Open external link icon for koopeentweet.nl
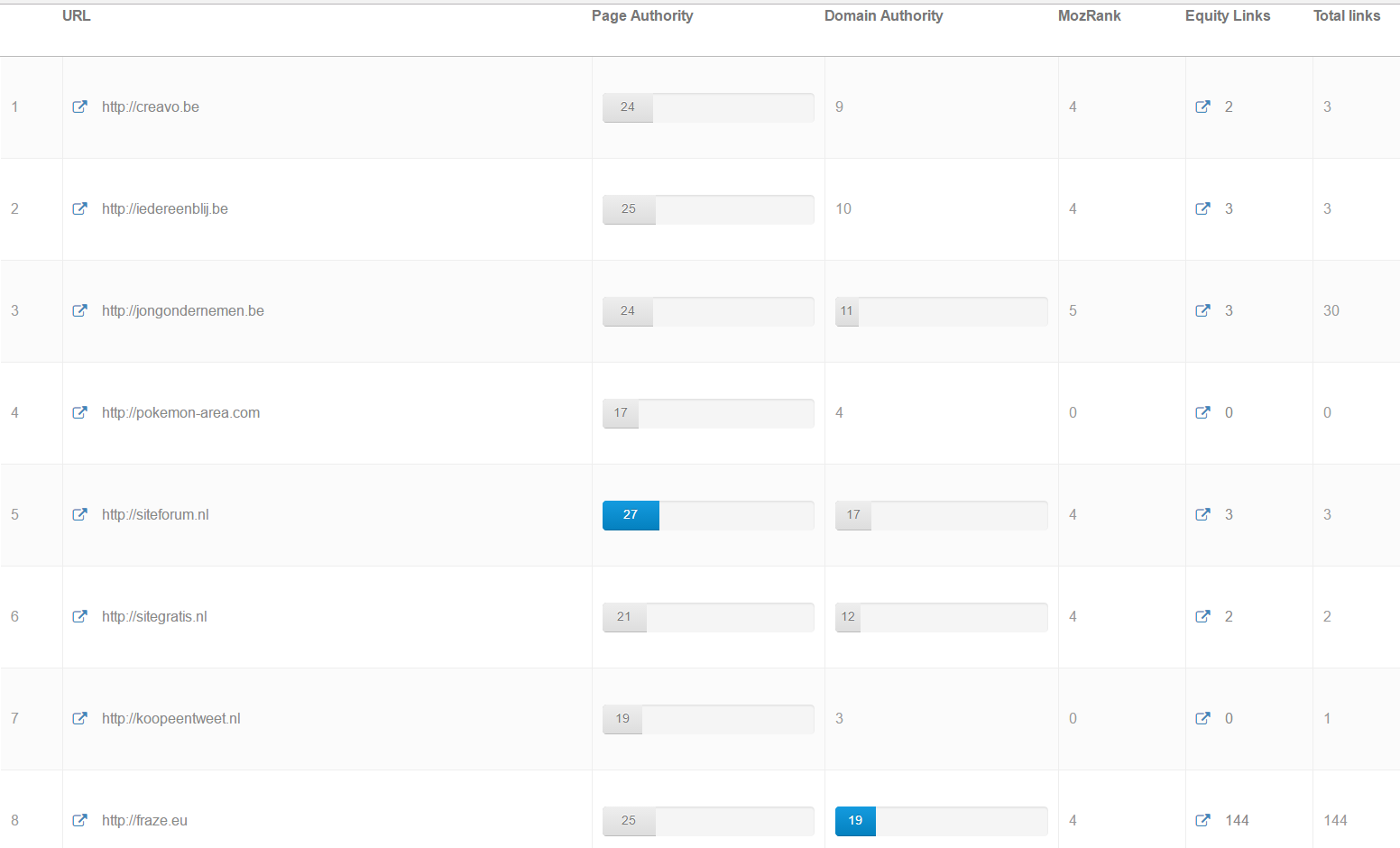 click(x=80, y=718)
